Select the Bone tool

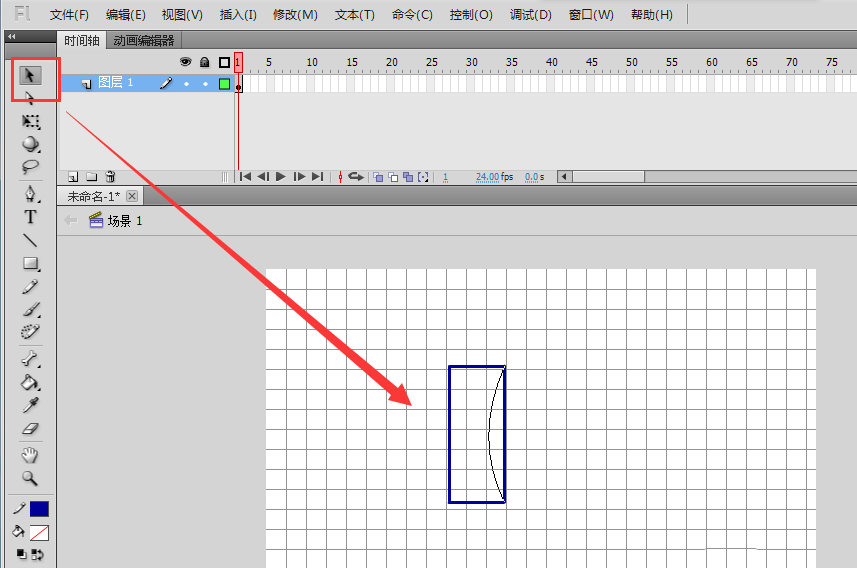coord(30,359)
